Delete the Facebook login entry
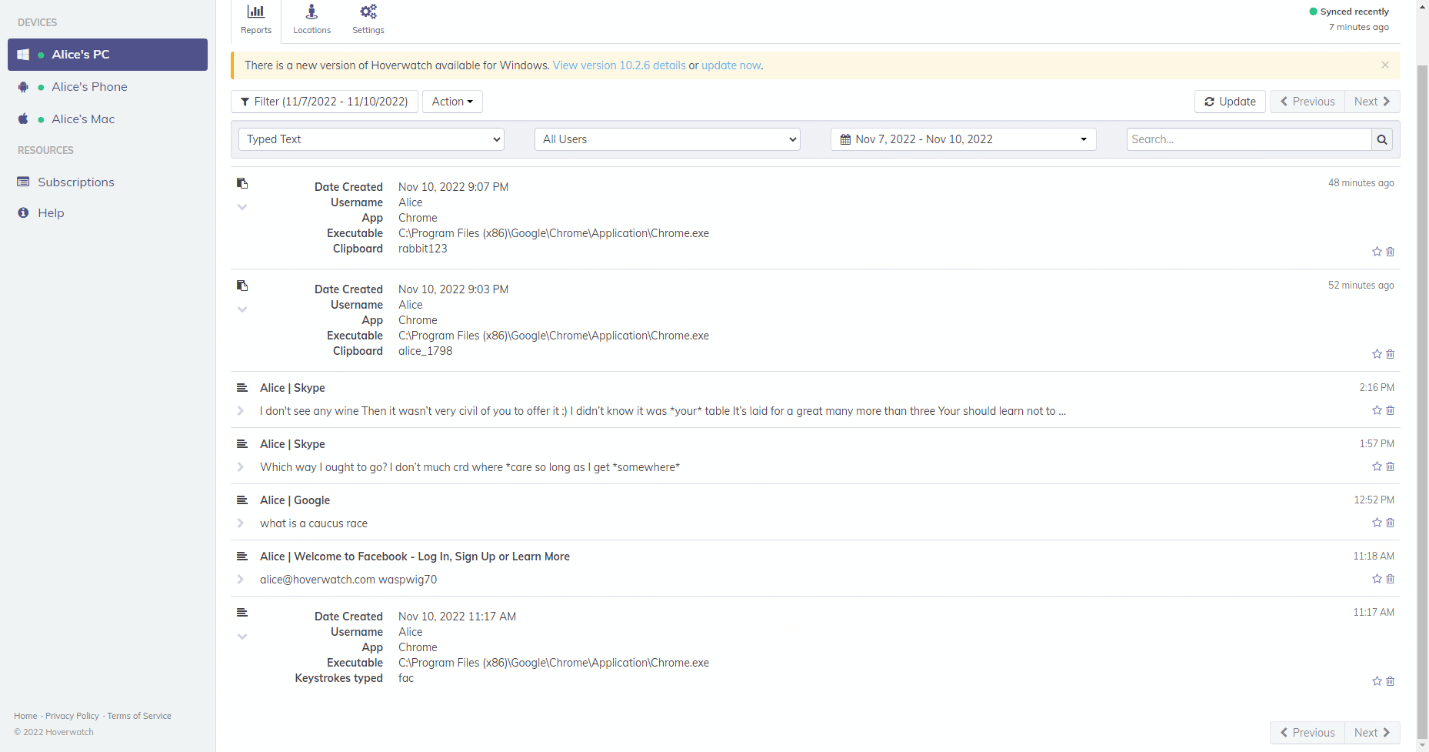Viewport: 1429px width, 752px height. click(1390, 578)
